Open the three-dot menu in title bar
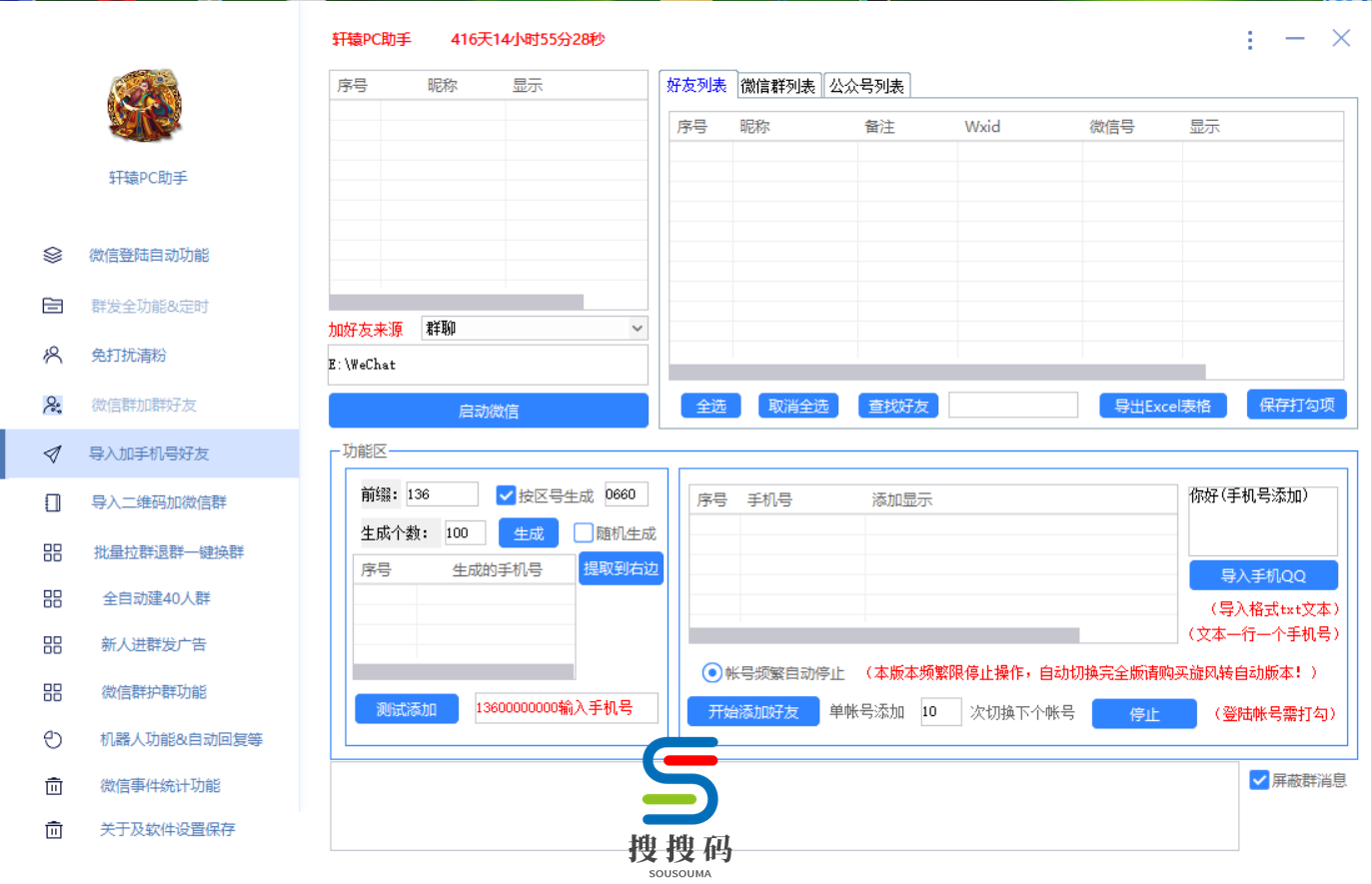The height and width of the screenshot is (884, 1372). pos(1250,40)
